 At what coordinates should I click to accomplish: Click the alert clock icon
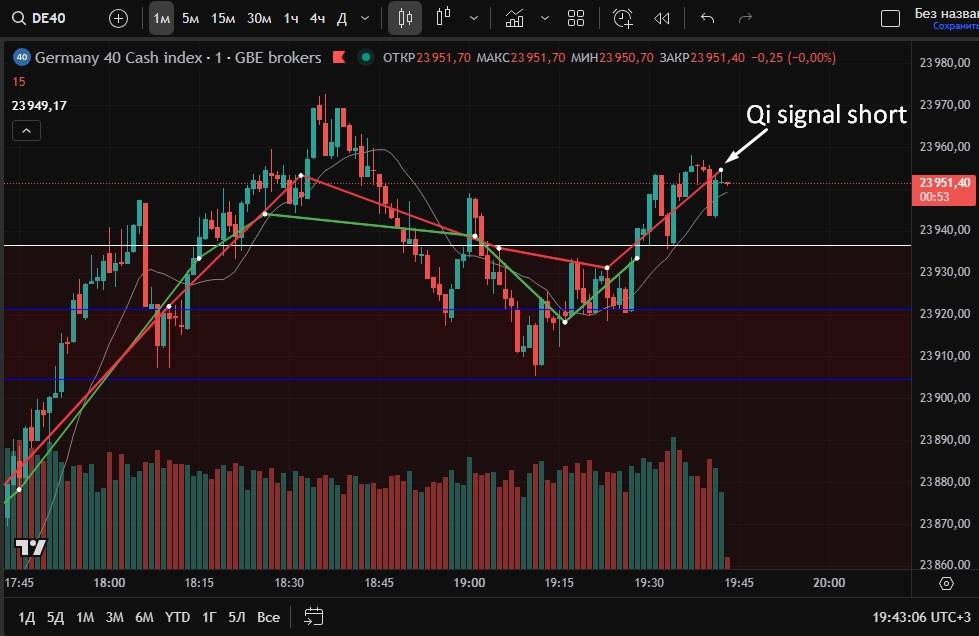pyautogui.click(x=623, y=18)
